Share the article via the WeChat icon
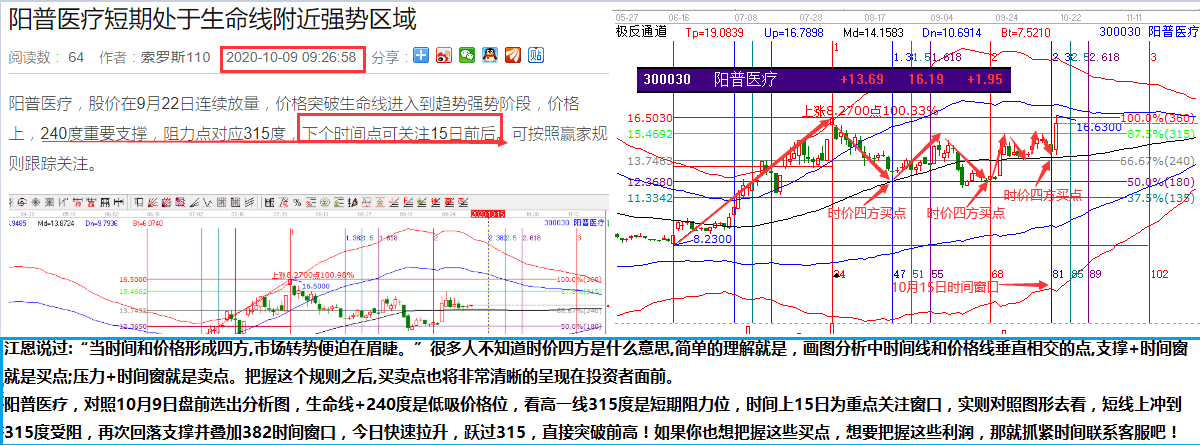 coord(467,56)
